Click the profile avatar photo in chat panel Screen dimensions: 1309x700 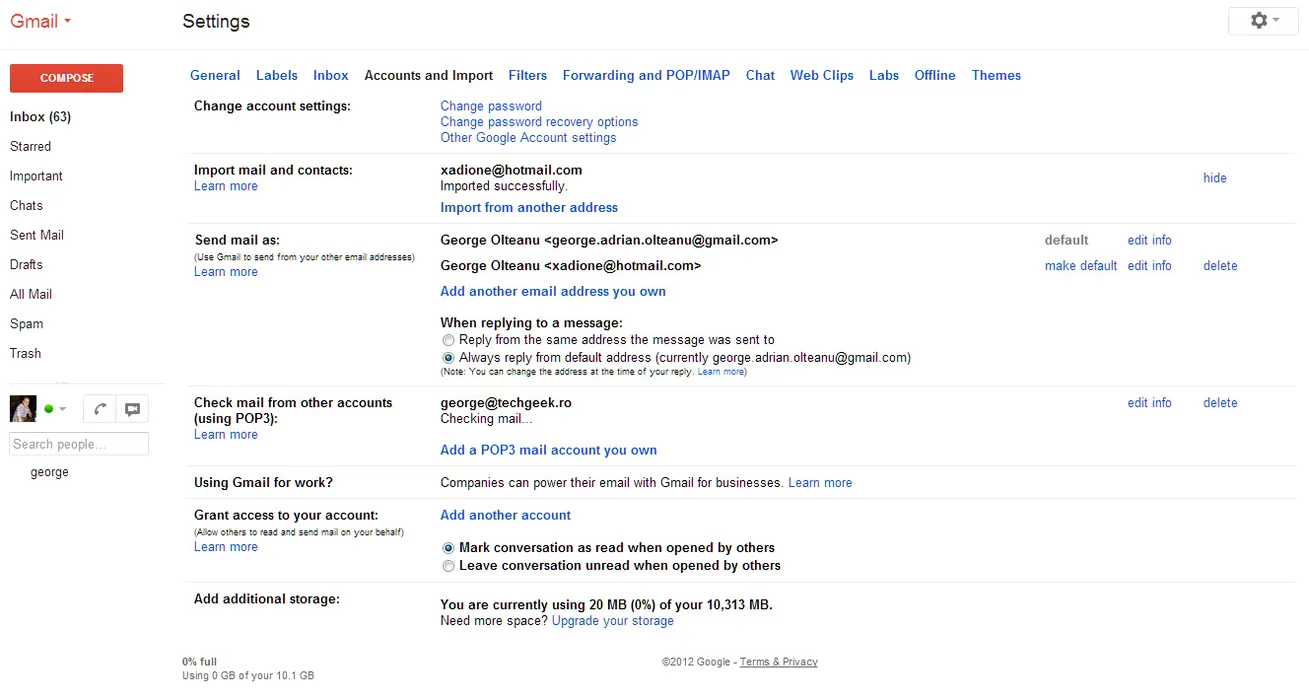tap(23, 409)
